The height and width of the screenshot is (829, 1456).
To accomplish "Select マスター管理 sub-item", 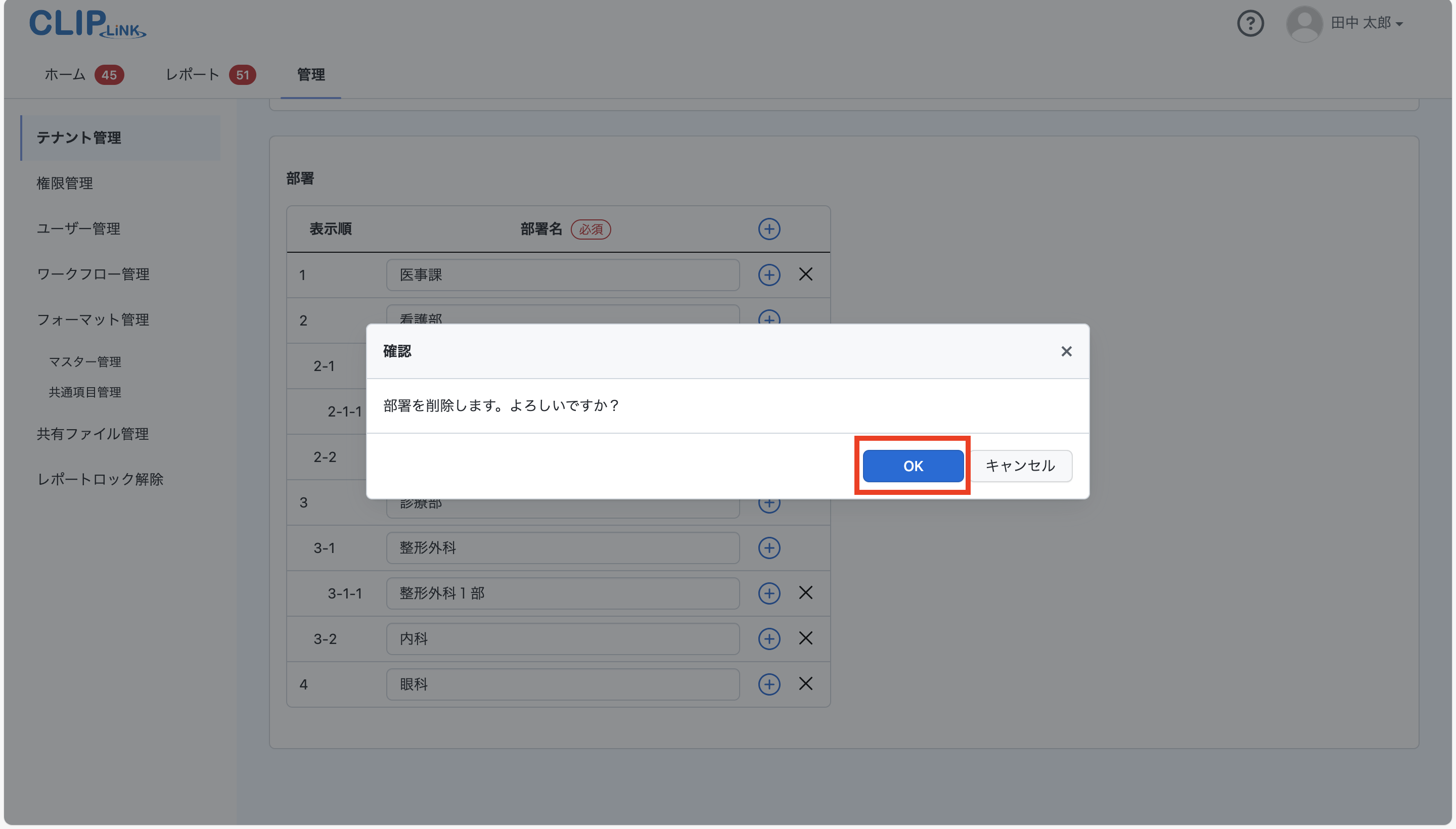I will tap(85, 361).
